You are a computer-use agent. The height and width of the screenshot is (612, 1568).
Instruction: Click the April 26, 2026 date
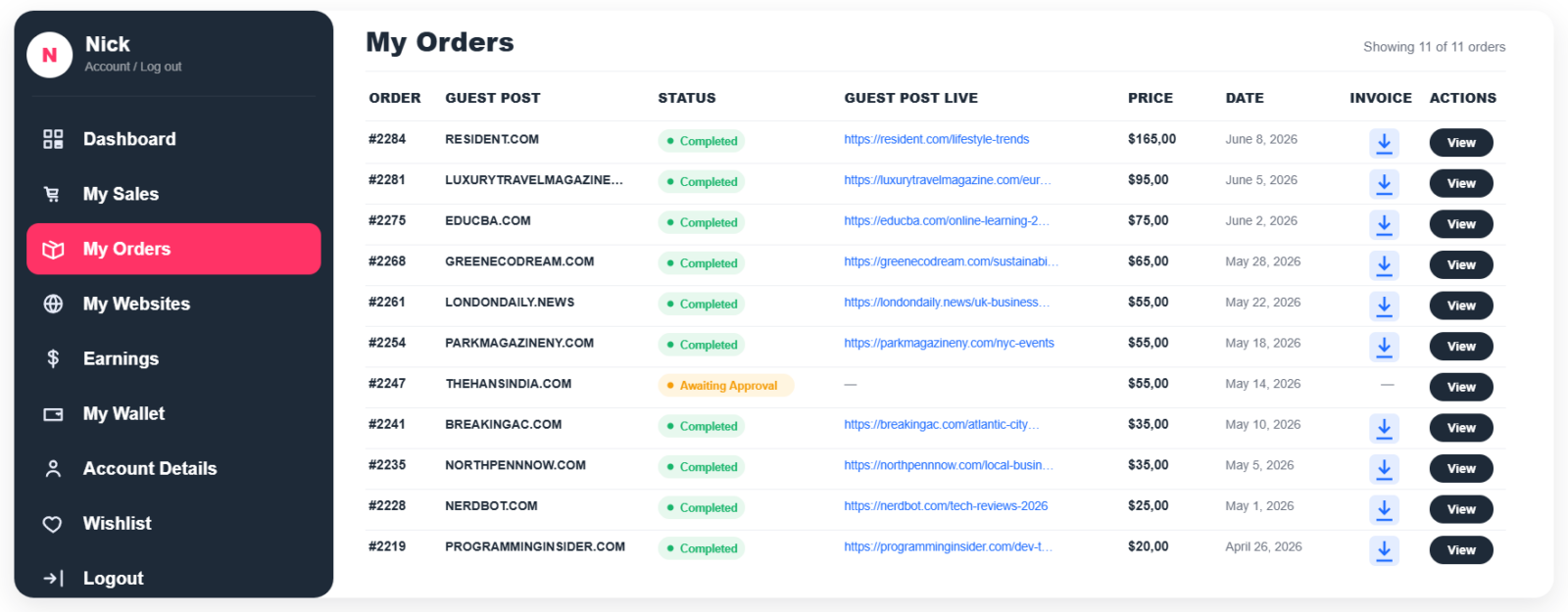(x=1263, y=546)
